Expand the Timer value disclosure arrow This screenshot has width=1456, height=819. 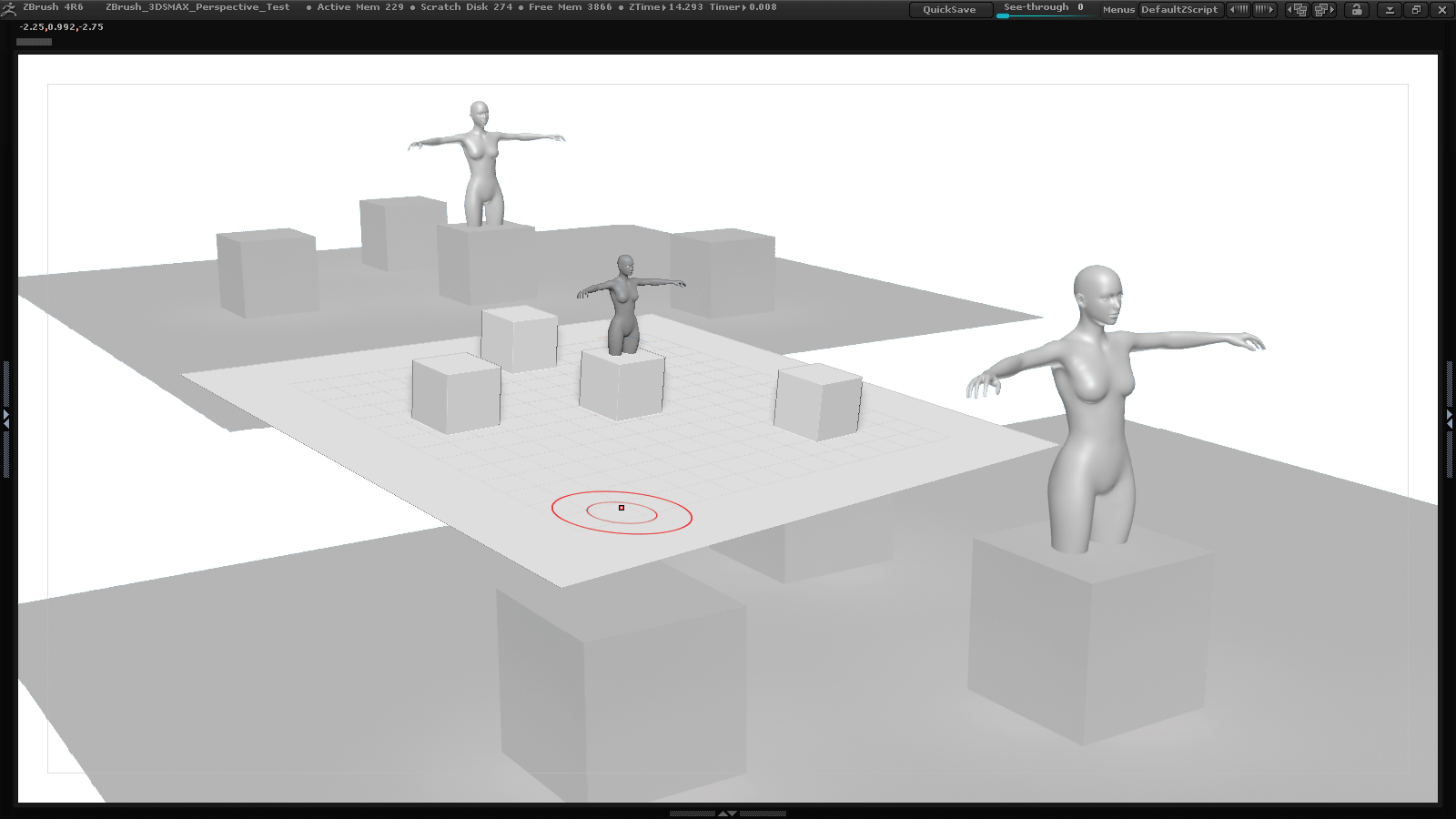pyautogui.click(x=743, y=7)
